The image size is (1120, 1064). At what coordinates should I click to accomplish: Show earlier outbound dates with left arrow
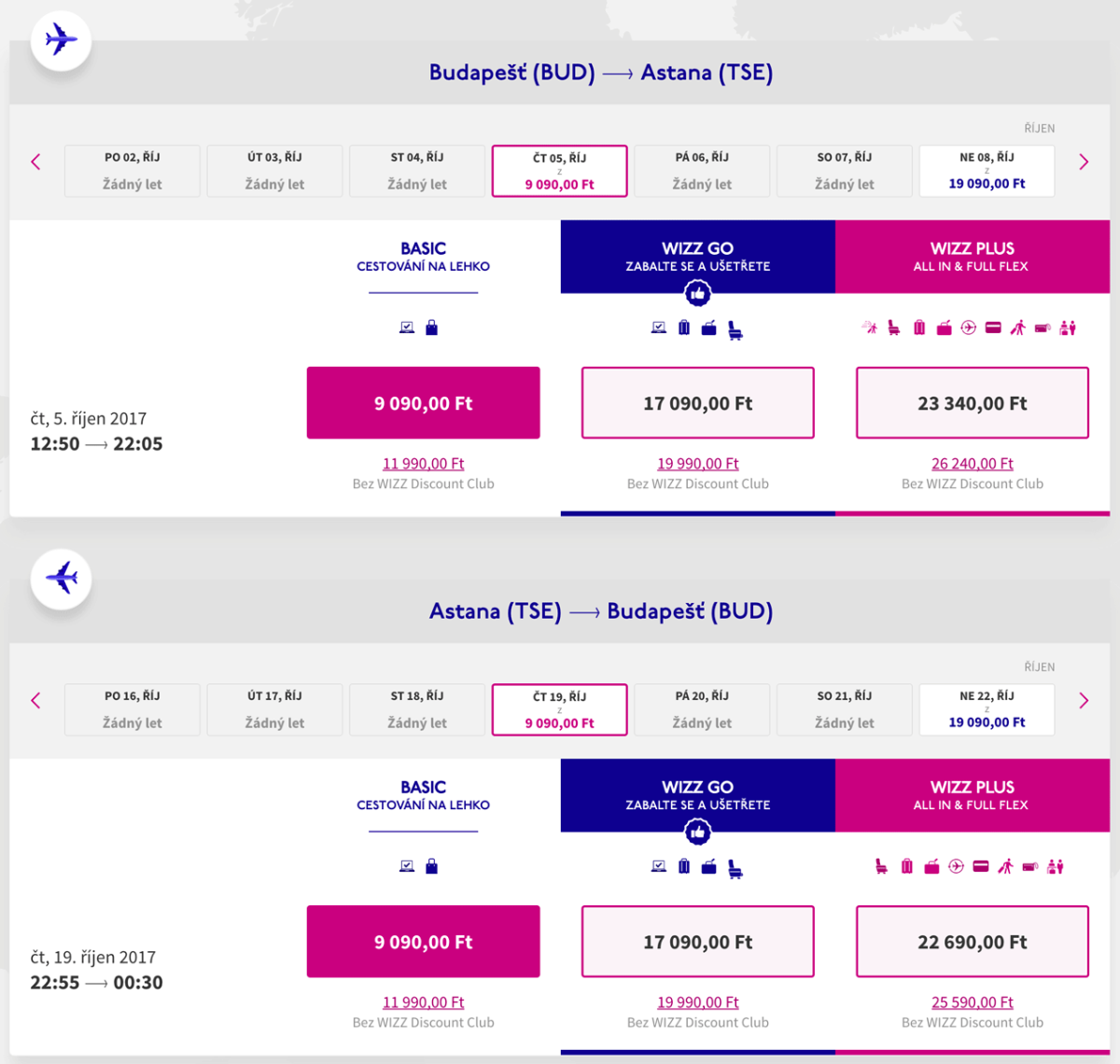pyautogui.click(x=35, y=161)
